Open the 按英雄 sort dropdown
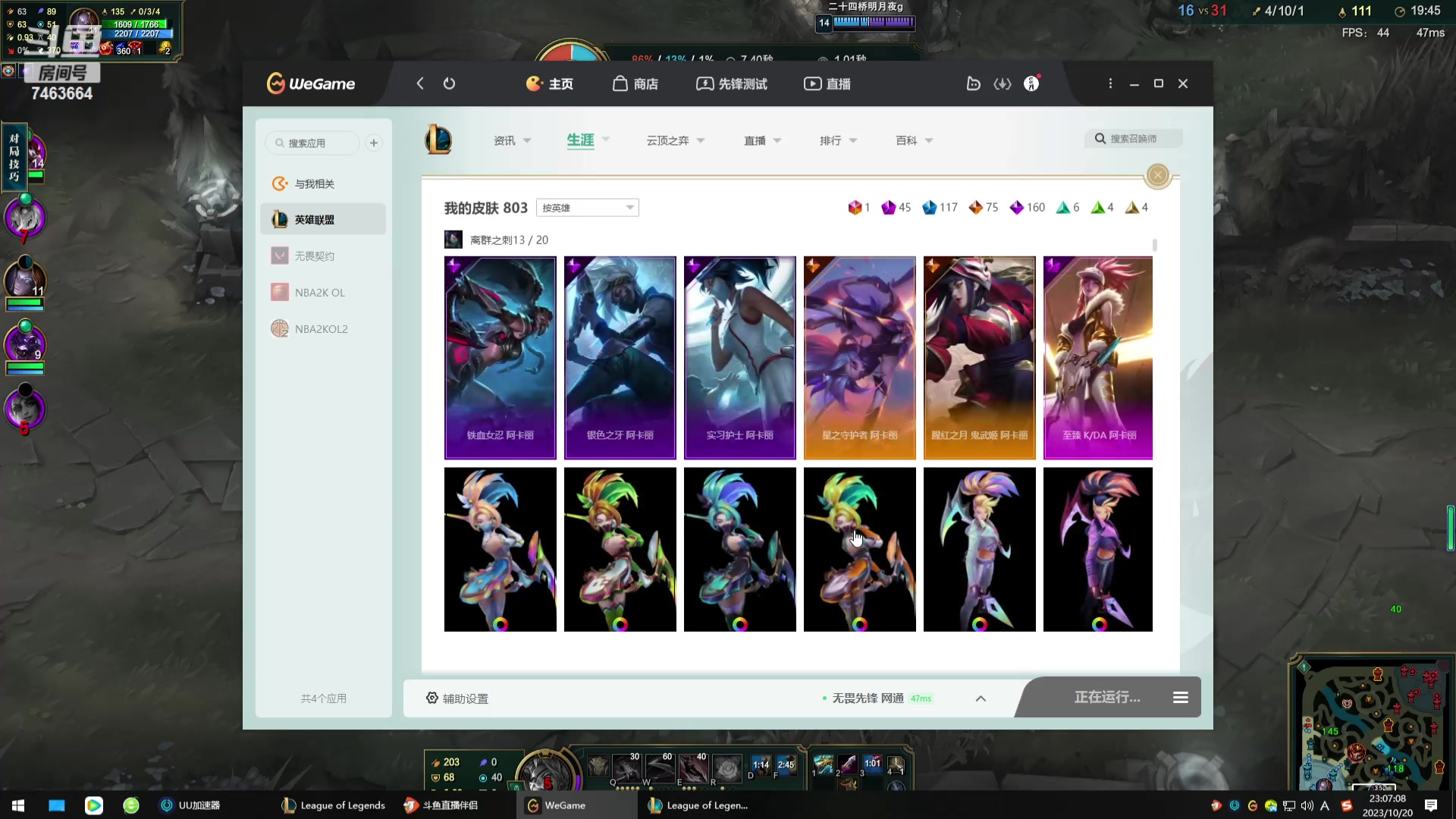This screenshot has width=1456, height=819. point(588,208)
